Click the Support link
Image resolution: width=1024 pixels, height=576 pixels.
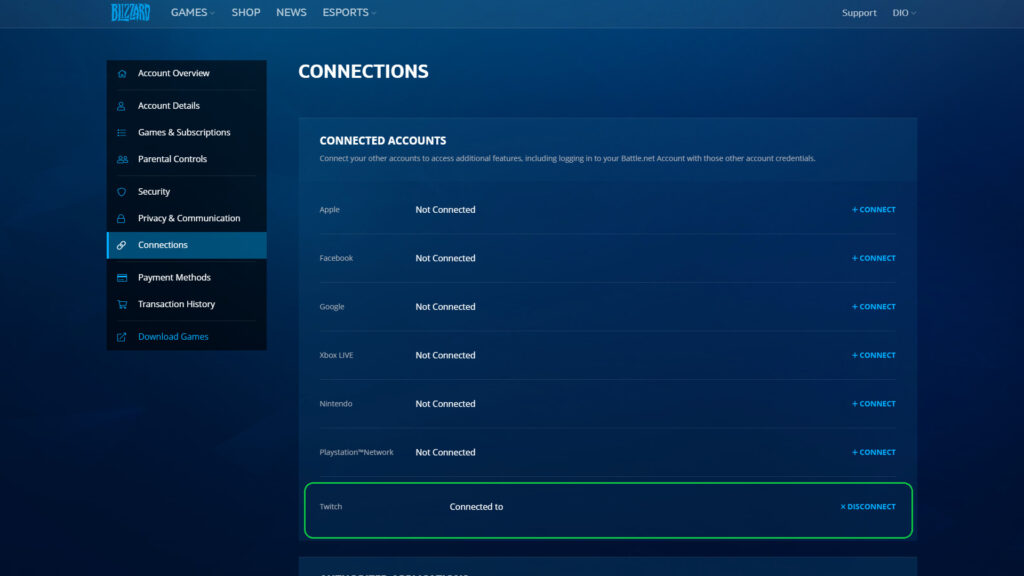point(859,12)
